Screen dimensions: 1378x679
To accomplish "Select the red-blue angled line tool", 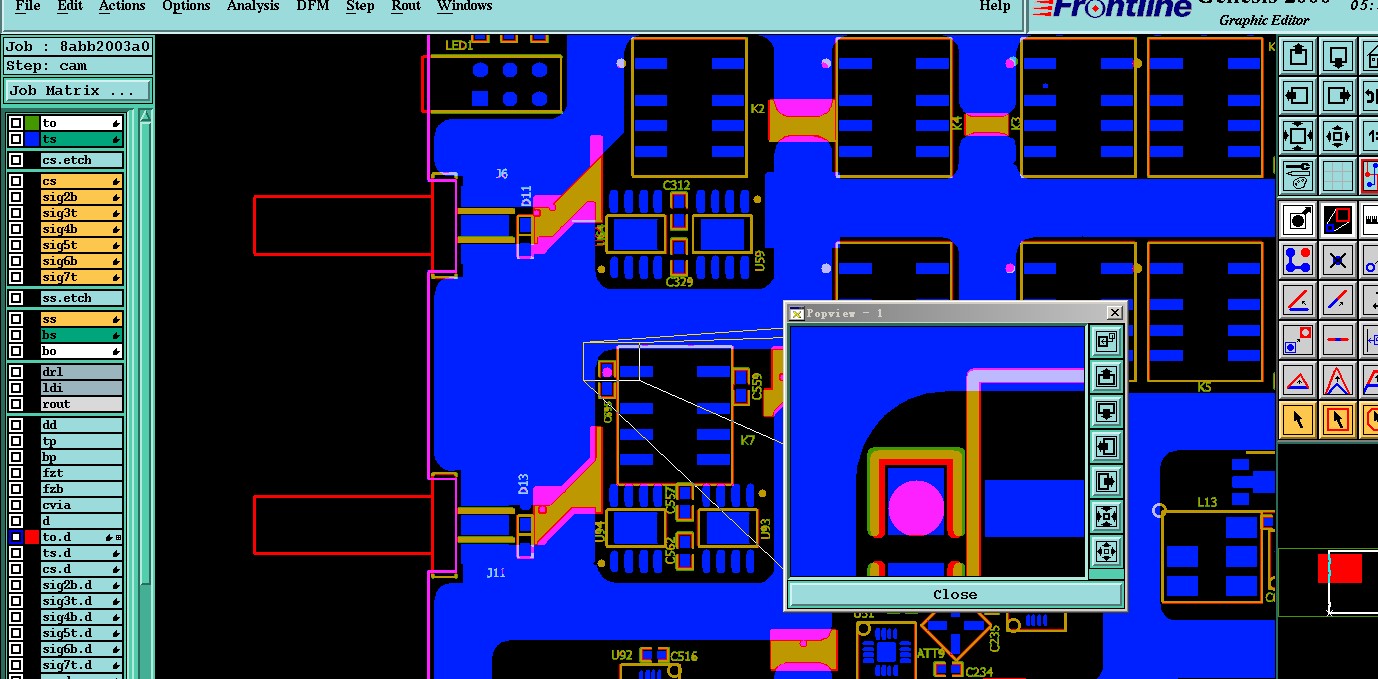I will point(1298,299).
